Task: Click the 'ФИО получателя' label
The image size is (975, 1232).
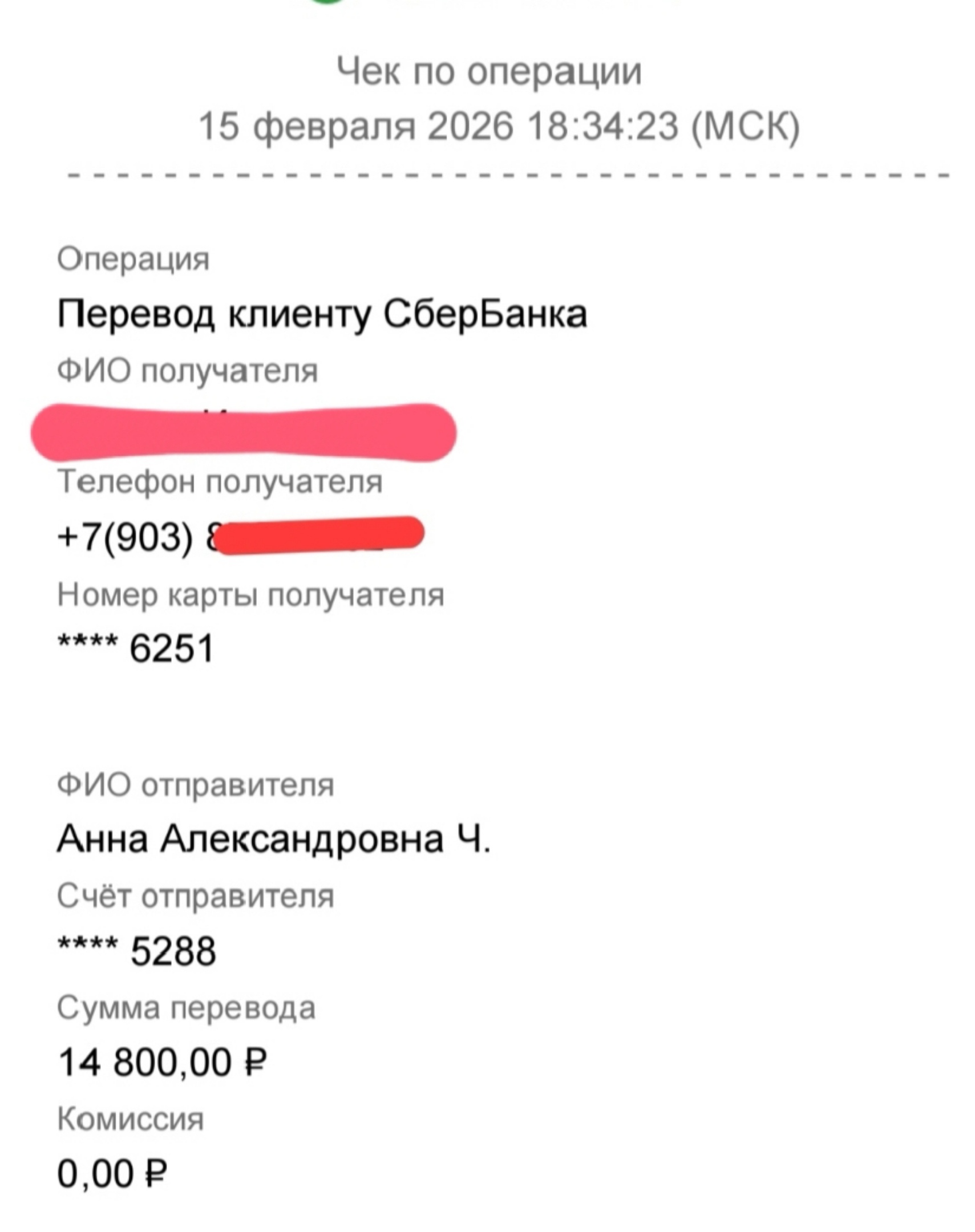Action: [x=187, y=371]
